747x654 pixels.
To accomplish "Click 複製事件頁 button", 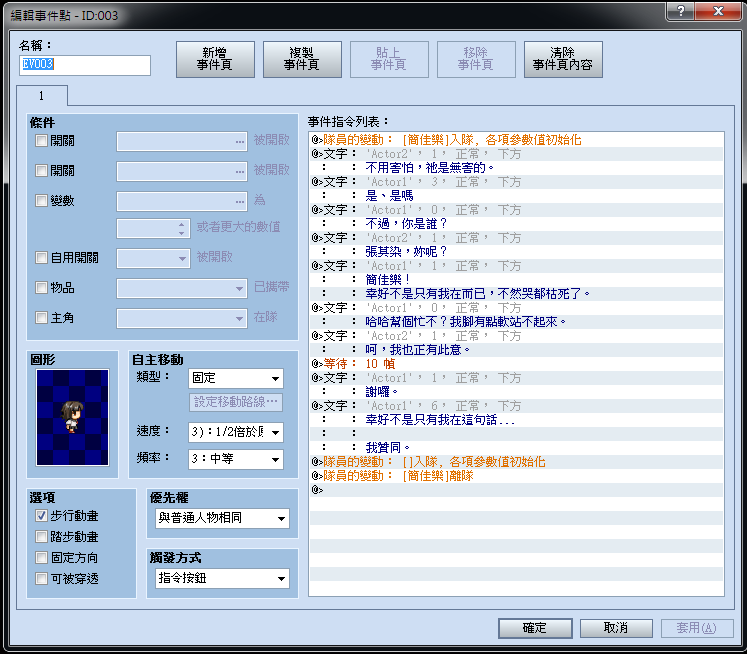I will 302,60.
